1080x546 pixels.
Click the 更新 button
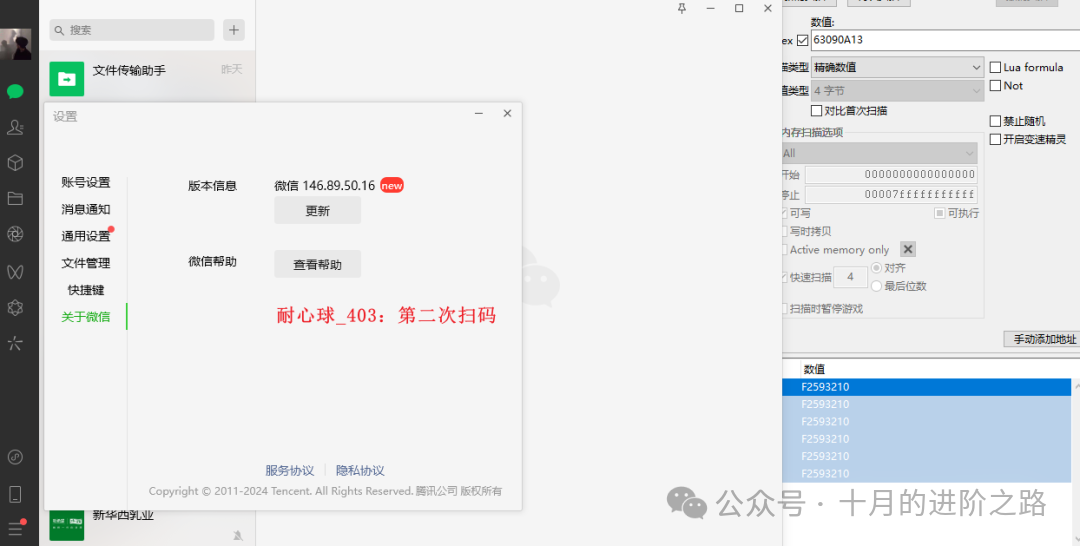[318, 211]
